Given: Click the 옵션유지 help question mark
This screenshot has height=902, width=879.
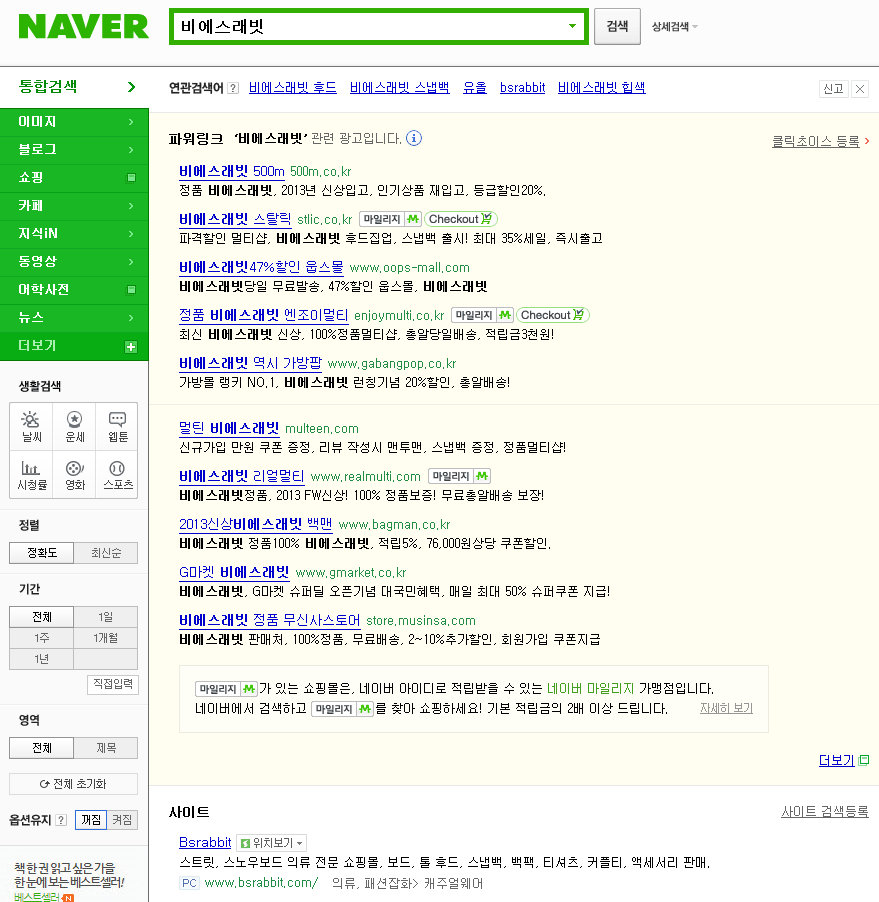Looking at the screenshot, I should click(61, 820).
